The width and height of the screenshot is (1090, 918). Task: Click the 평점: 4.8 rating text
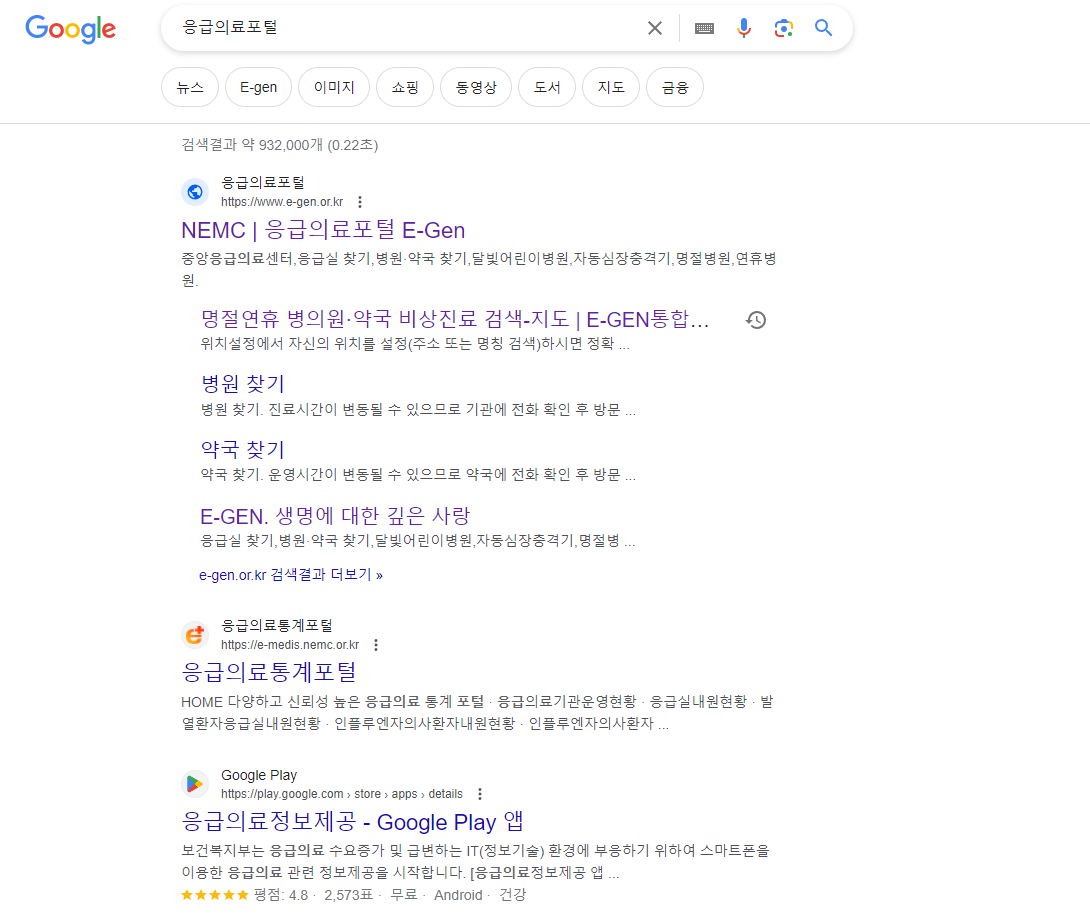(x=281, y=895)
